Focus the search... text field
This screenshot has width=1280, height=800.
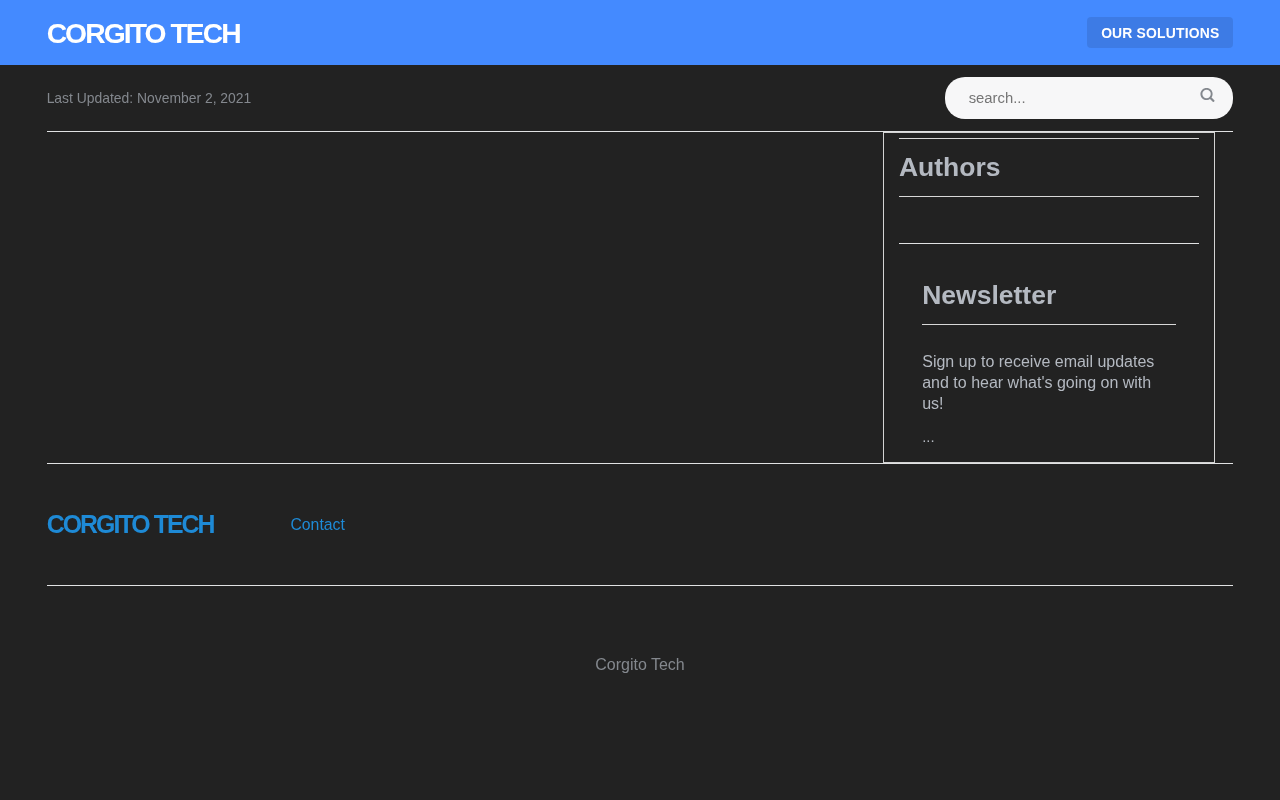1089,98
